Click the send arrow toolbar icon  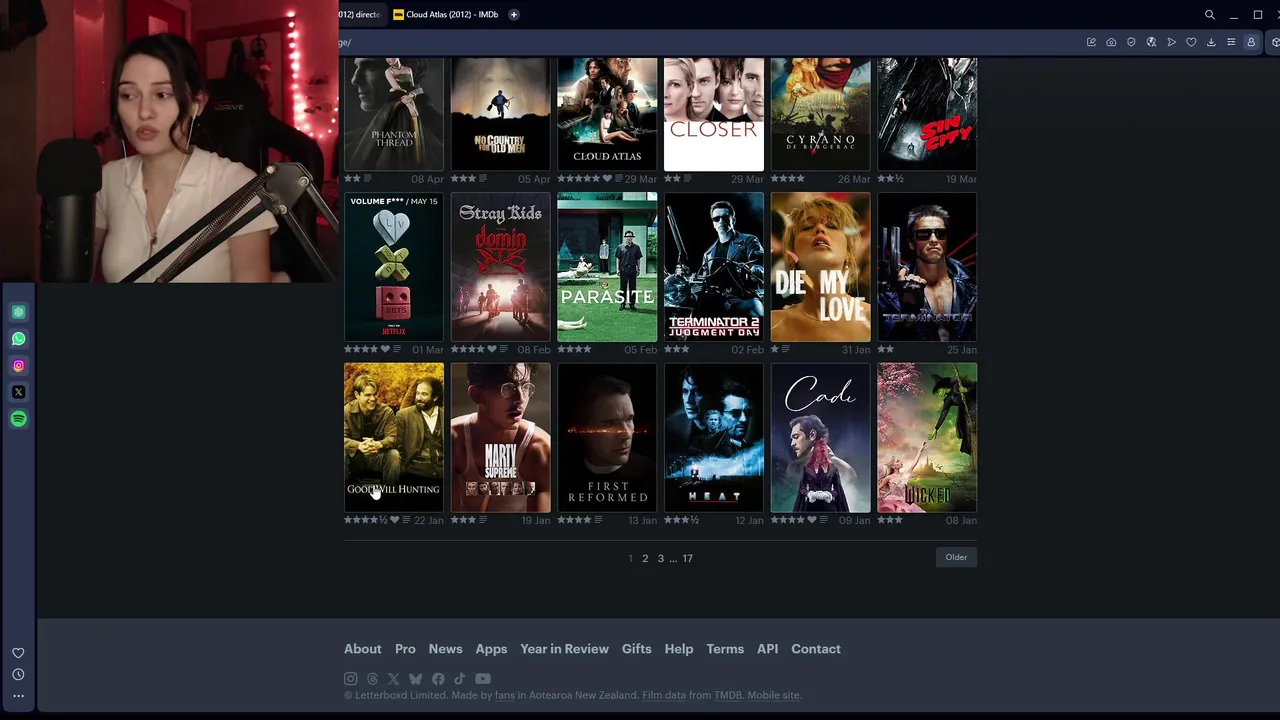click(x=1171, y=42)
